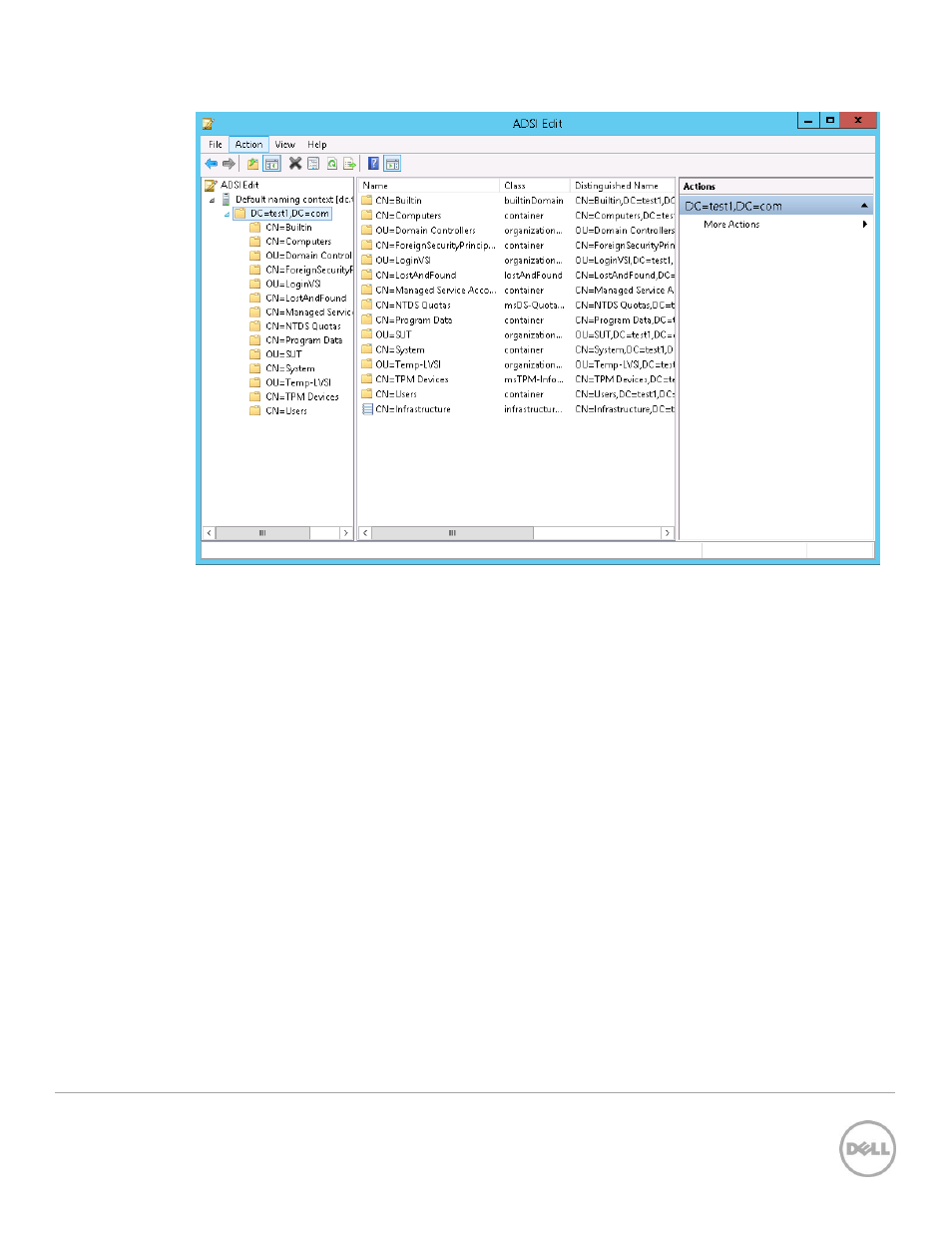952x1233 pixels.
Task: Select OU=Temp-LVSI in the tree pane
Action: tap(298, 382)
